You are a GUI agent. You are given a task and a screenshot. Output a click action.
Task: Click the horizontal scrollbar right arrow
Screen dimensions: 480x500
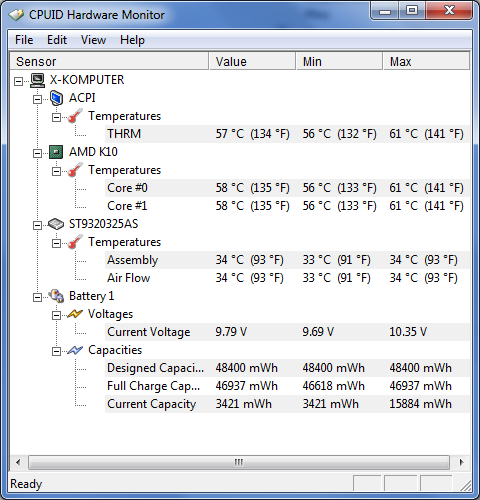tap(461, 462)
